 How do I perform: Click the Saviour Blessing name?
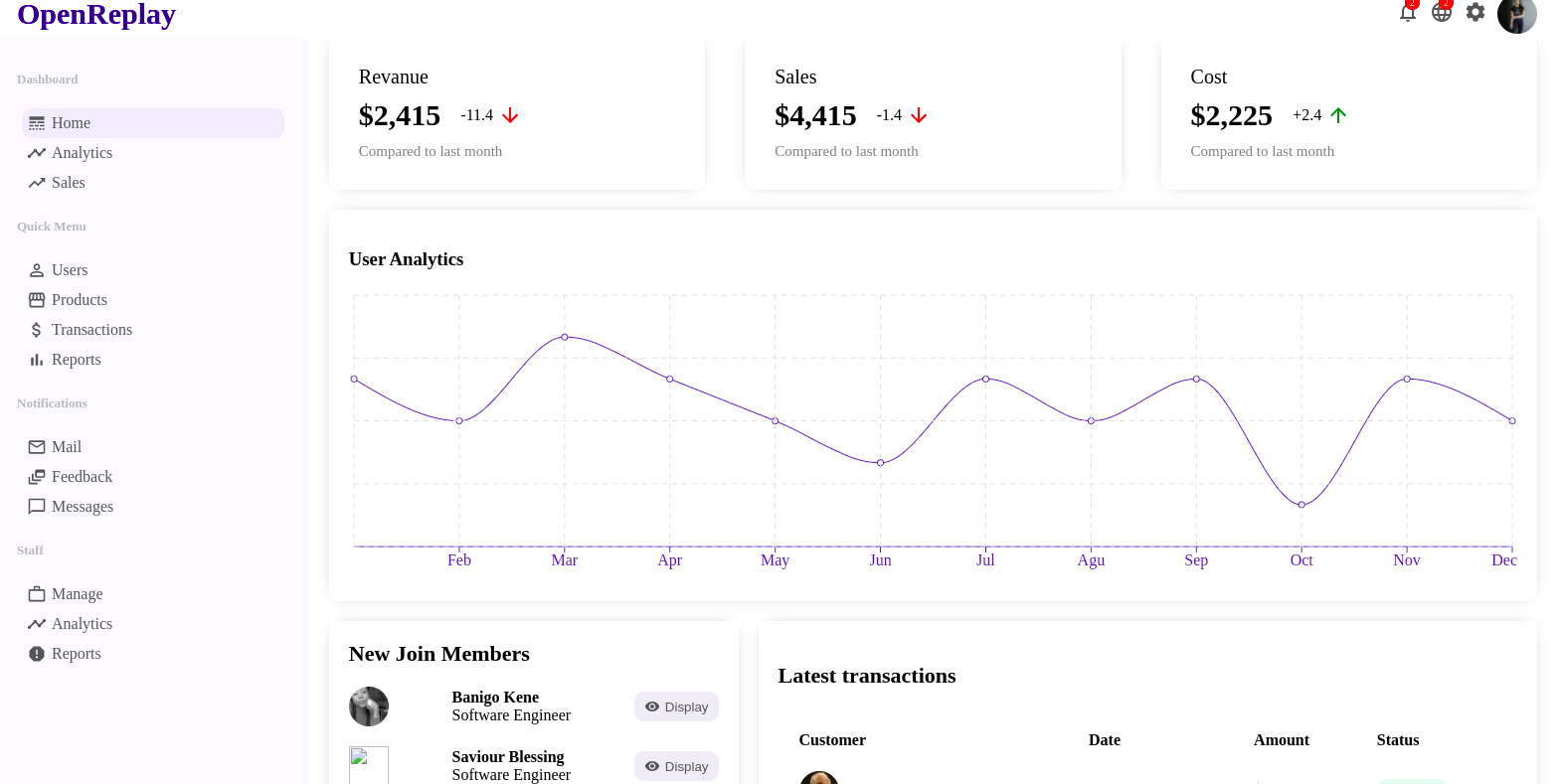coord(508,757)
